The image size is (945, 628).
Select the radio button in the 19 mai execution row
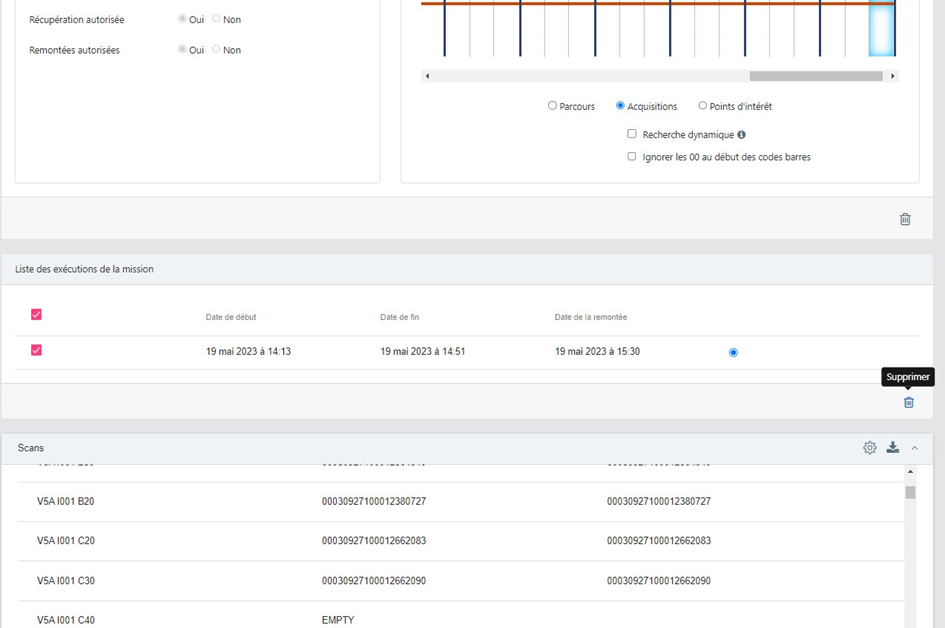(733, 353)
